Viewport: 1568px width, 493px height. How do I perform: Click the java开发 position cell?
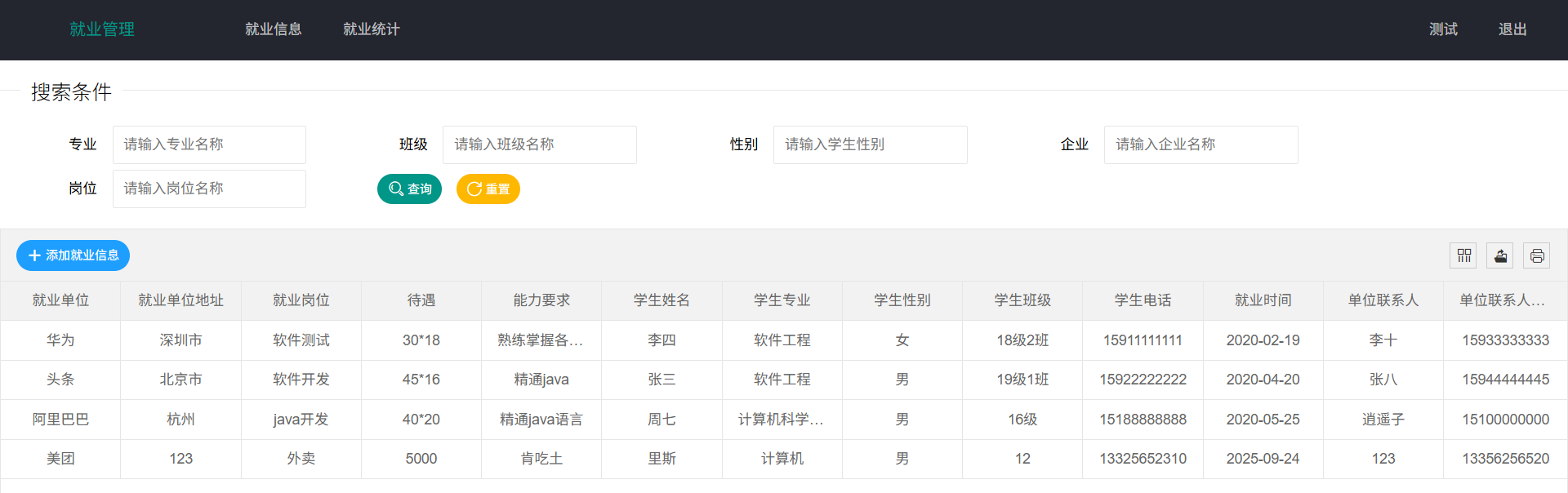click(x=301, y=420)
